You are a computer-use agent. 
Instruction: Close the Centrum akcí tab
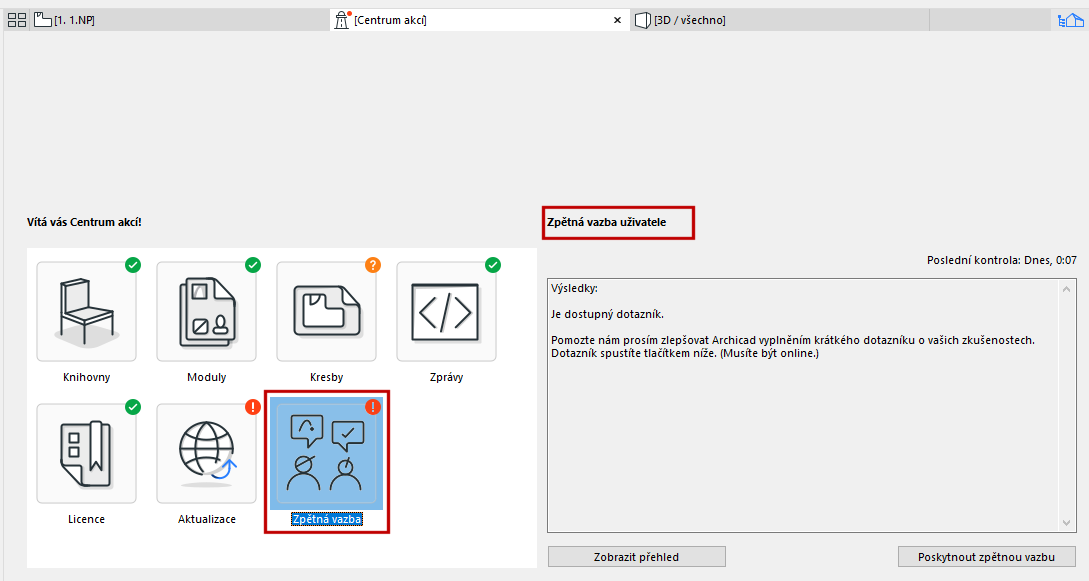click(617, 20)
